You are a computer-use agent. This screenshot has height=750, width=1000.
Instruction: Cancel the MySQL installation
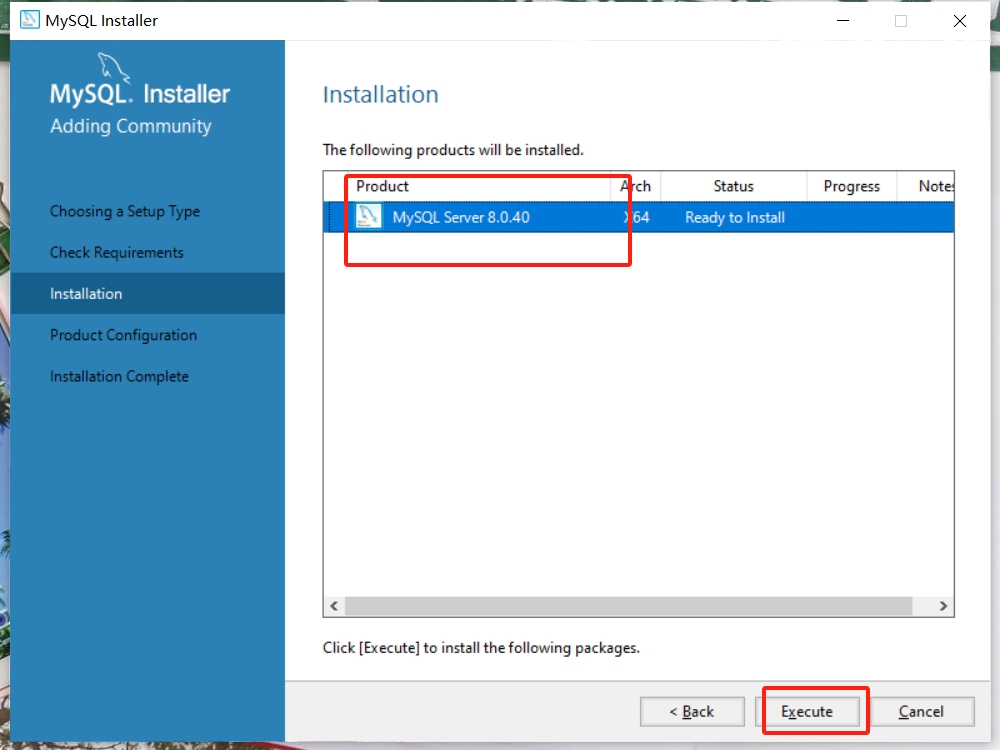tap(921, 712)
